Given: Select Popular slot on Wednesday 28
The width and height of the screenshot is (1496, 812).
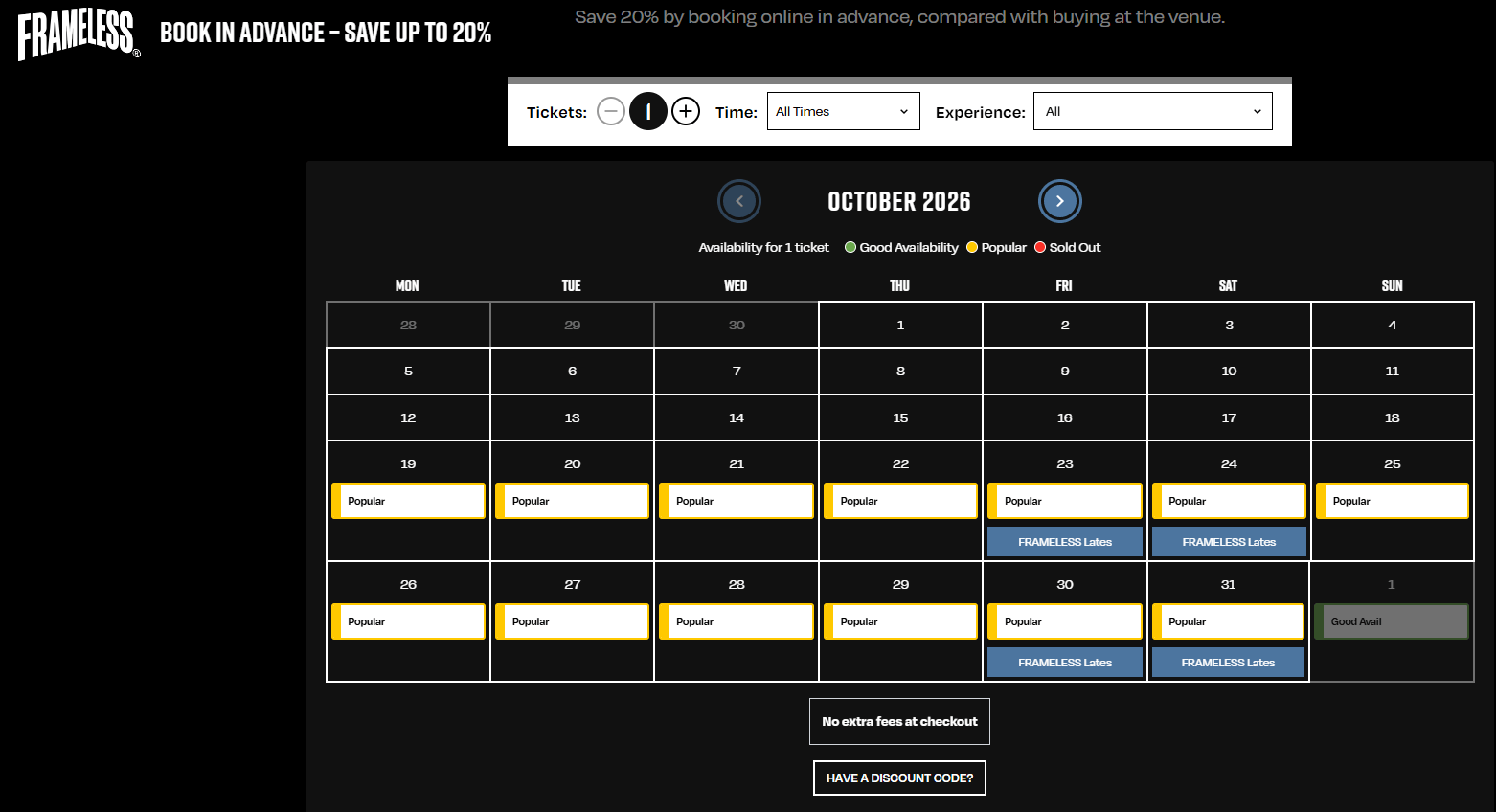Looking at the screenshot, I should (737, 621).
